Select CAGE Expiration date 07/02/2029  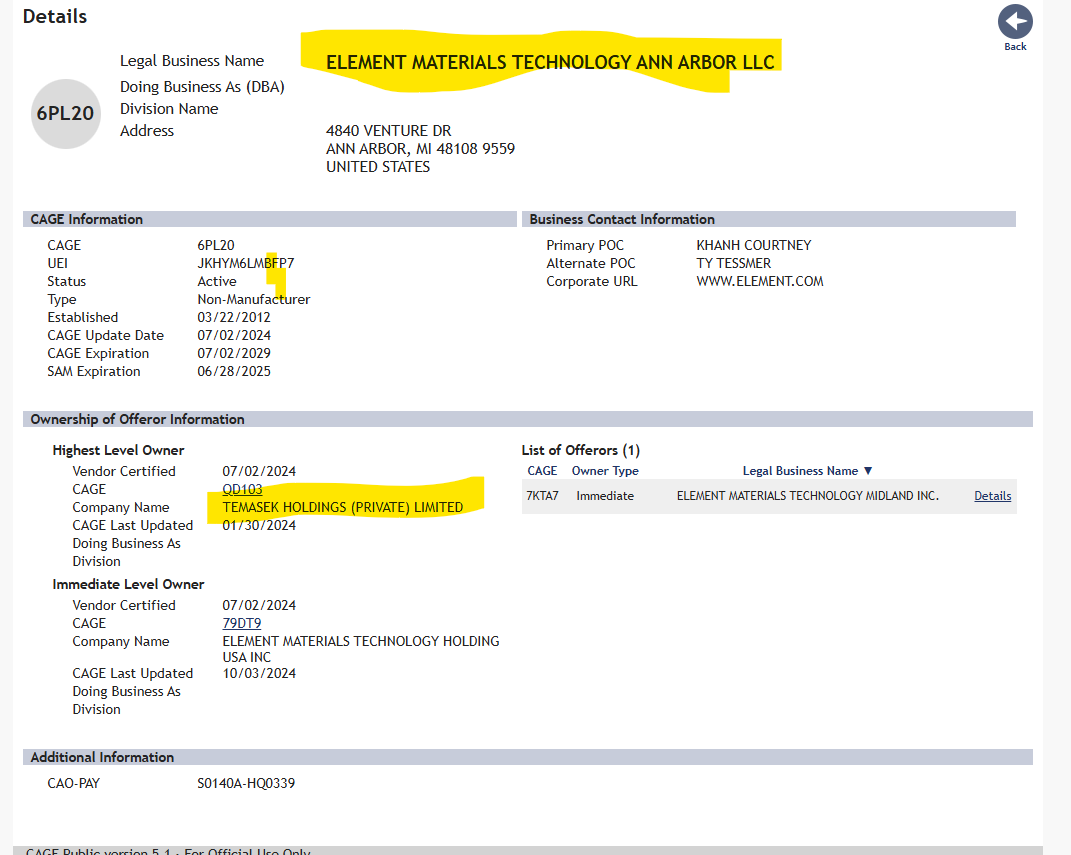pos(234,353)
